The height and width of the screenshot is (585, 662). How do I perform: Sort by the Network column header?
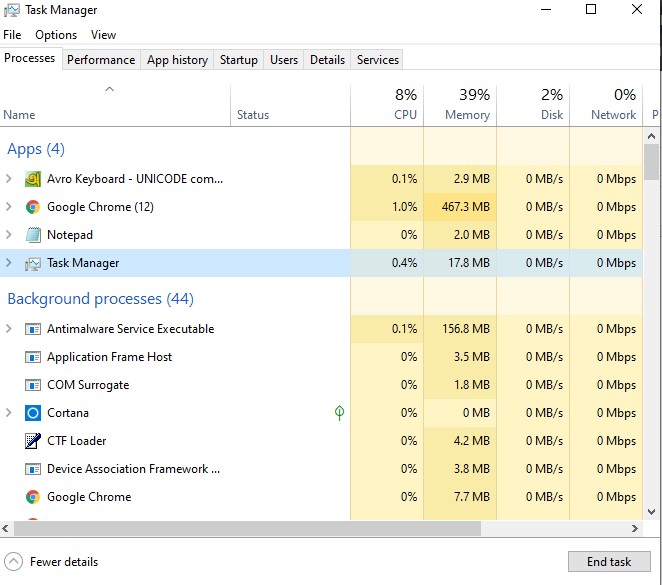[606, 106]
